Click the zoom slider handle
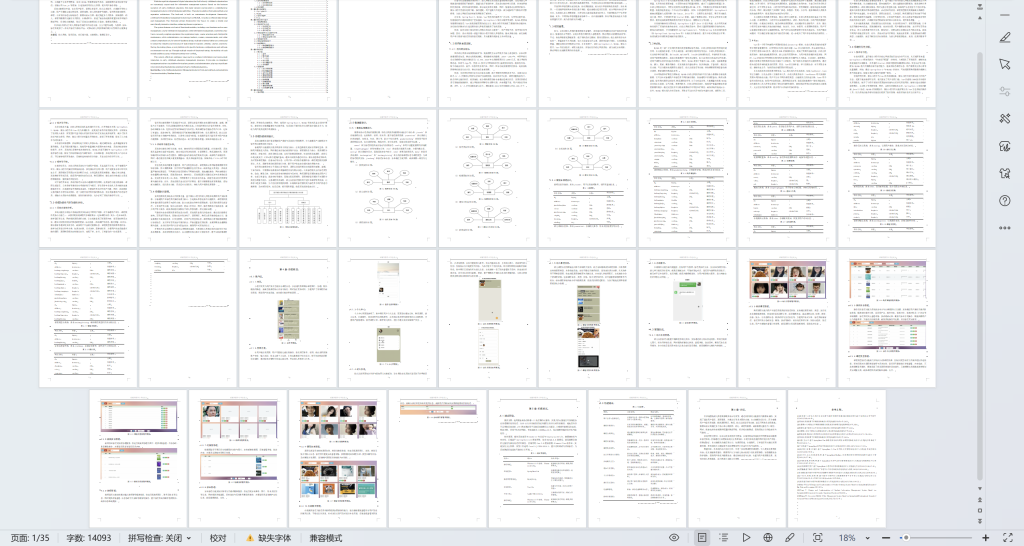The width and height of the screenshot is (1024, 546). 905,538
